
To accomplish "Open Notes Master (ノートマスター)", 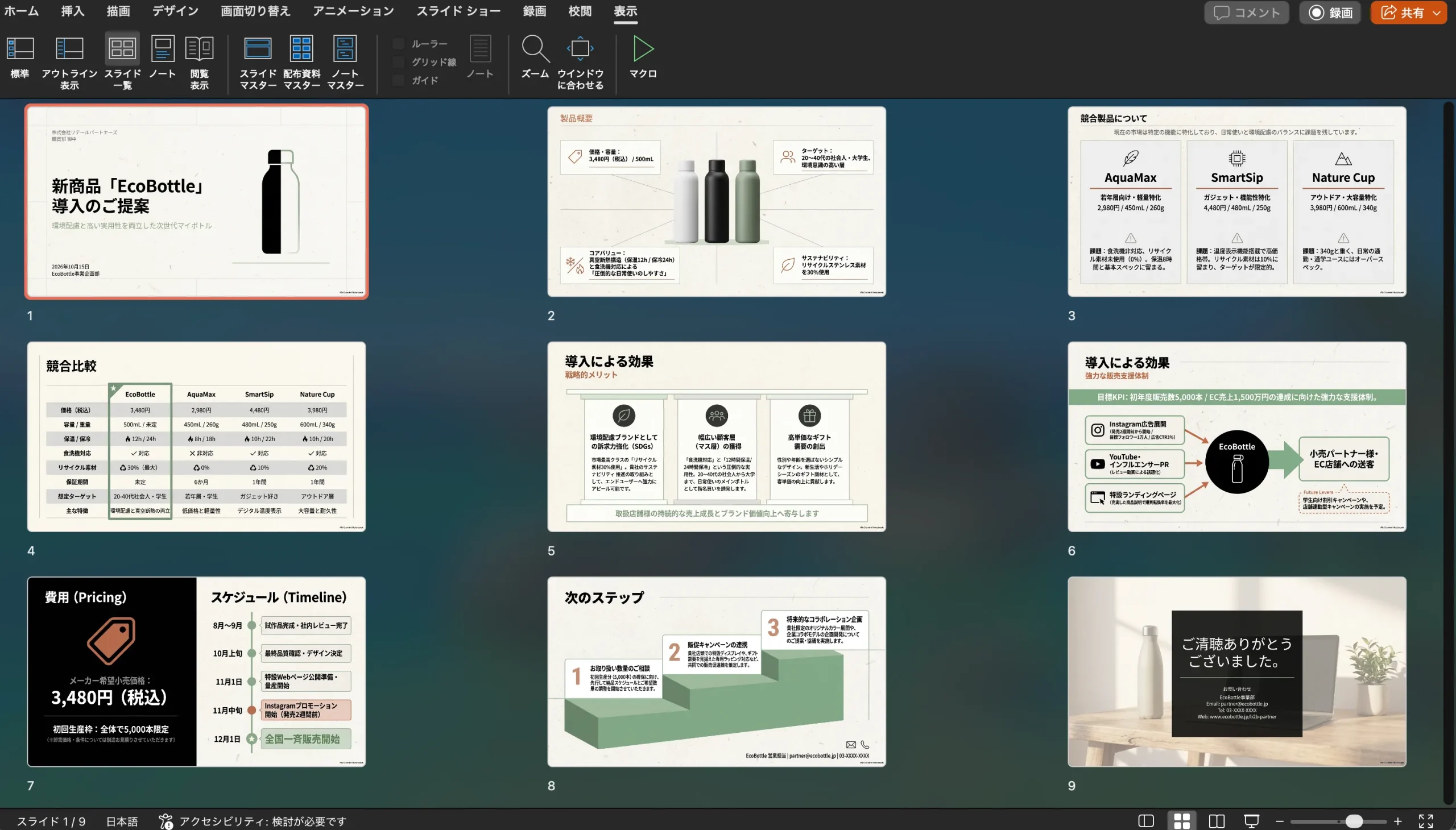I will (345, 61).
